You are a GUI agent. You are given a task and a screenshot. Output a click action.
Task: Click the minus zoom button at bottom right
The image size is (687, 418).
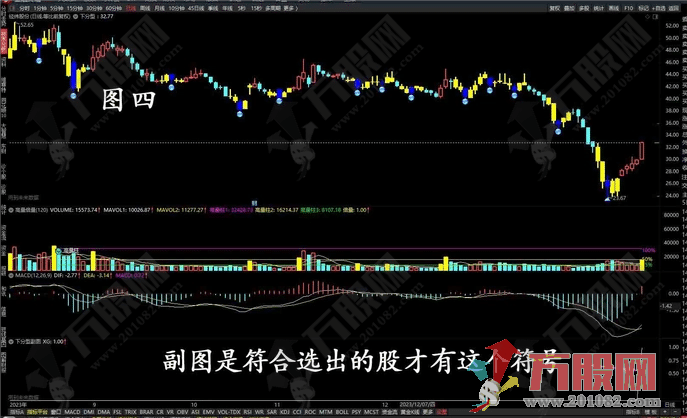tap(676, 412)
